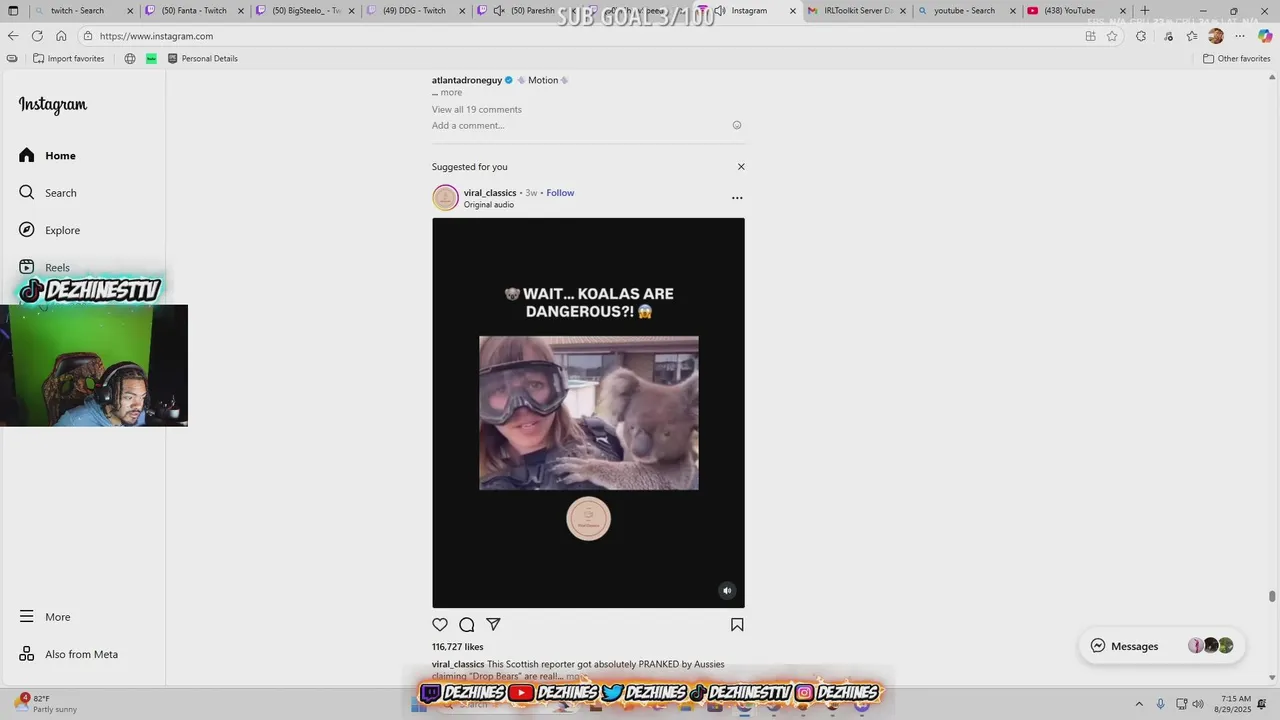Open the Copilot icon in browser toolbar
Image resolution: width=1280 pixels, height=720 pixels.
point(1266,36)
